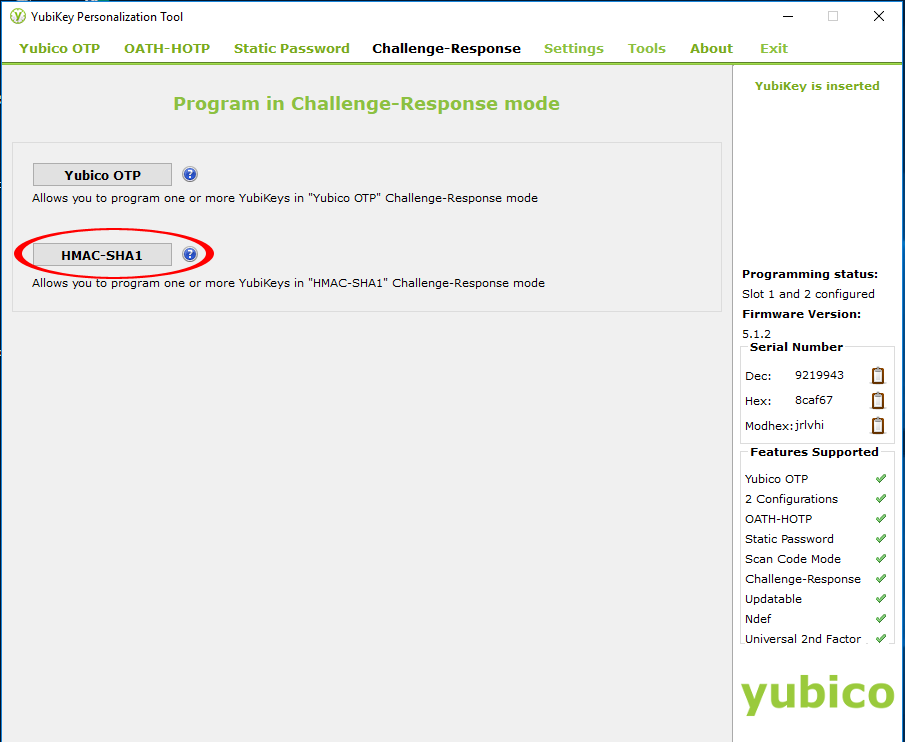Copy decimal serial number to clipboard
Image resolution: width=905 pixels, height=742 pixels.
point(877,376)
